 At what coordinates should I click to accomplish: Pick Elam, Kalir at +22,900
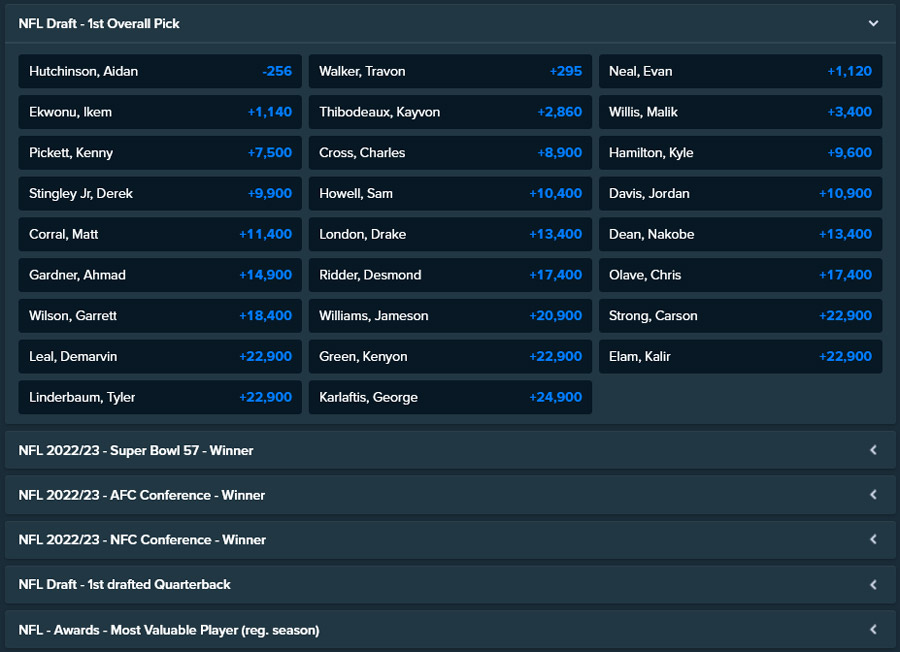click(740, 356)
